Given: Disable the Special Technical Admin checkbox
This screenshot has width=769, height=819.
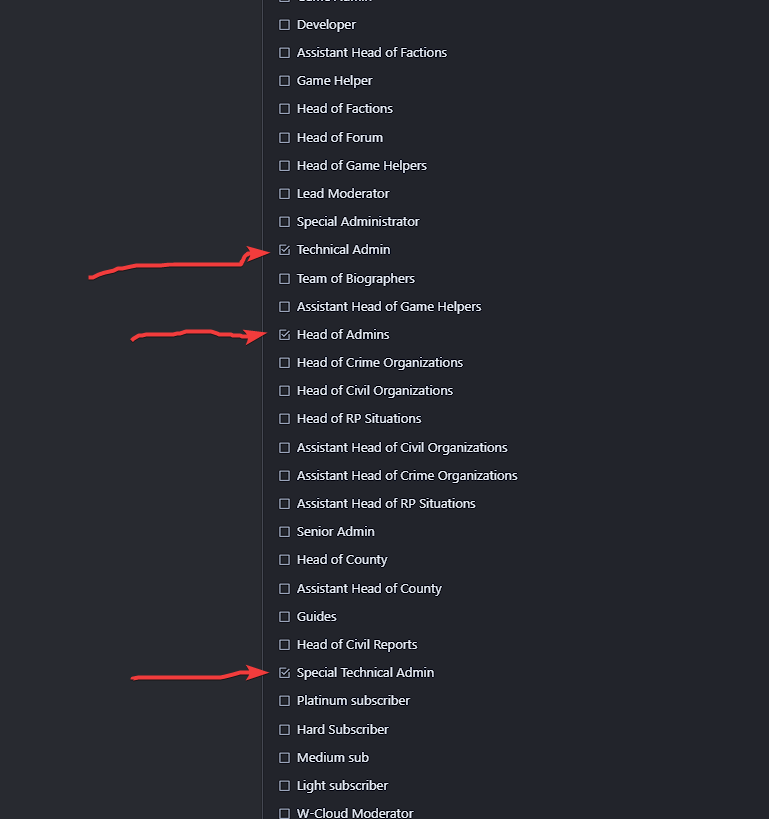Looking at the screenshot, I should pyautogui.click(x=285, y=673).
